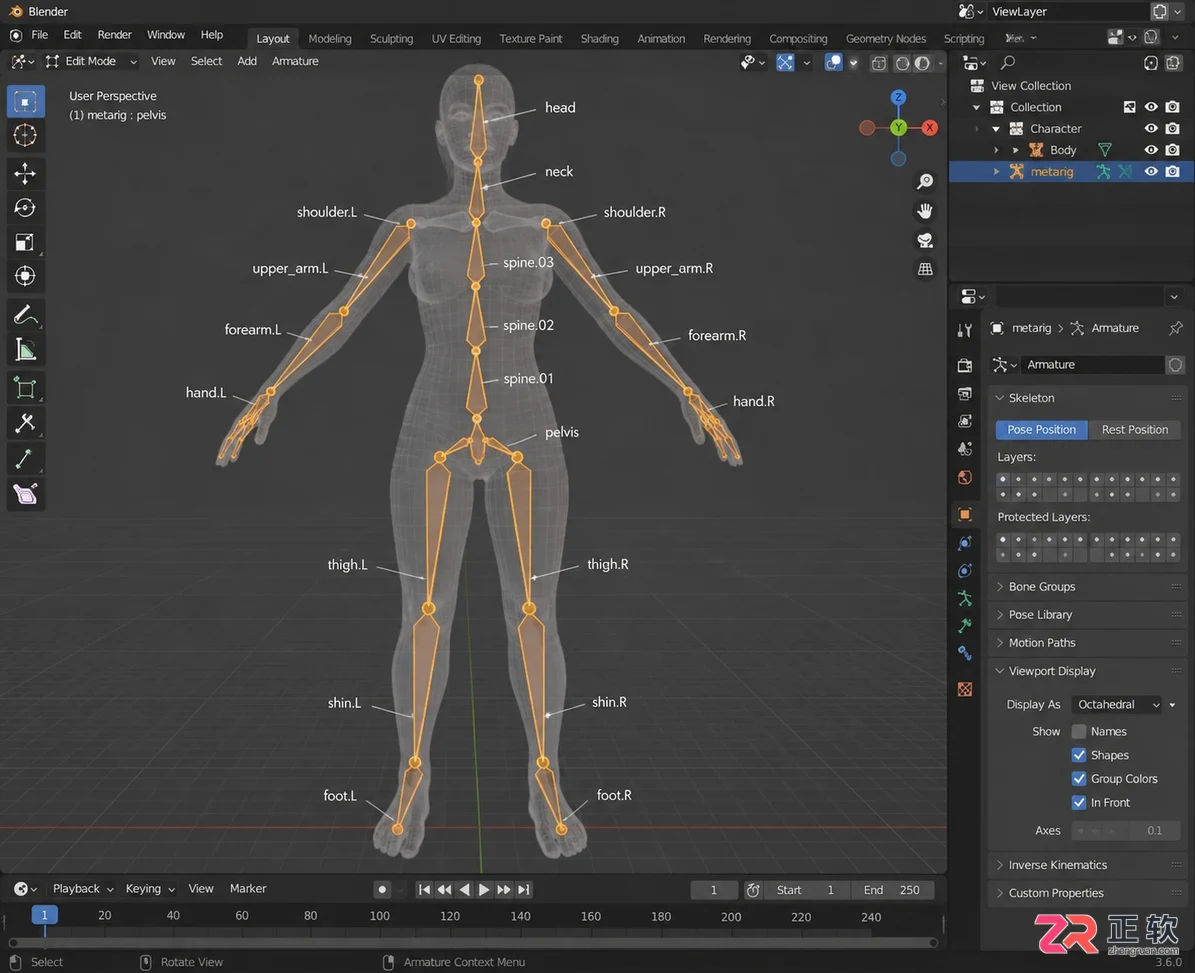
Task: Toggle X-ray viewport button
Action: click(x=879, y=62)
